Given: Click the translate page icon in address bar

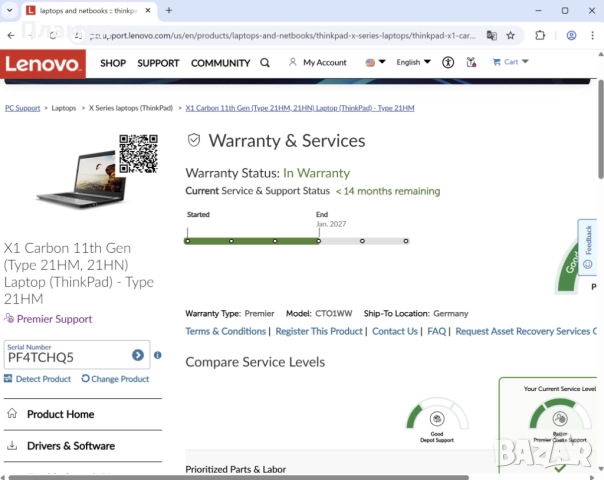Looking at the screenshot, I should tap(491, 35).
